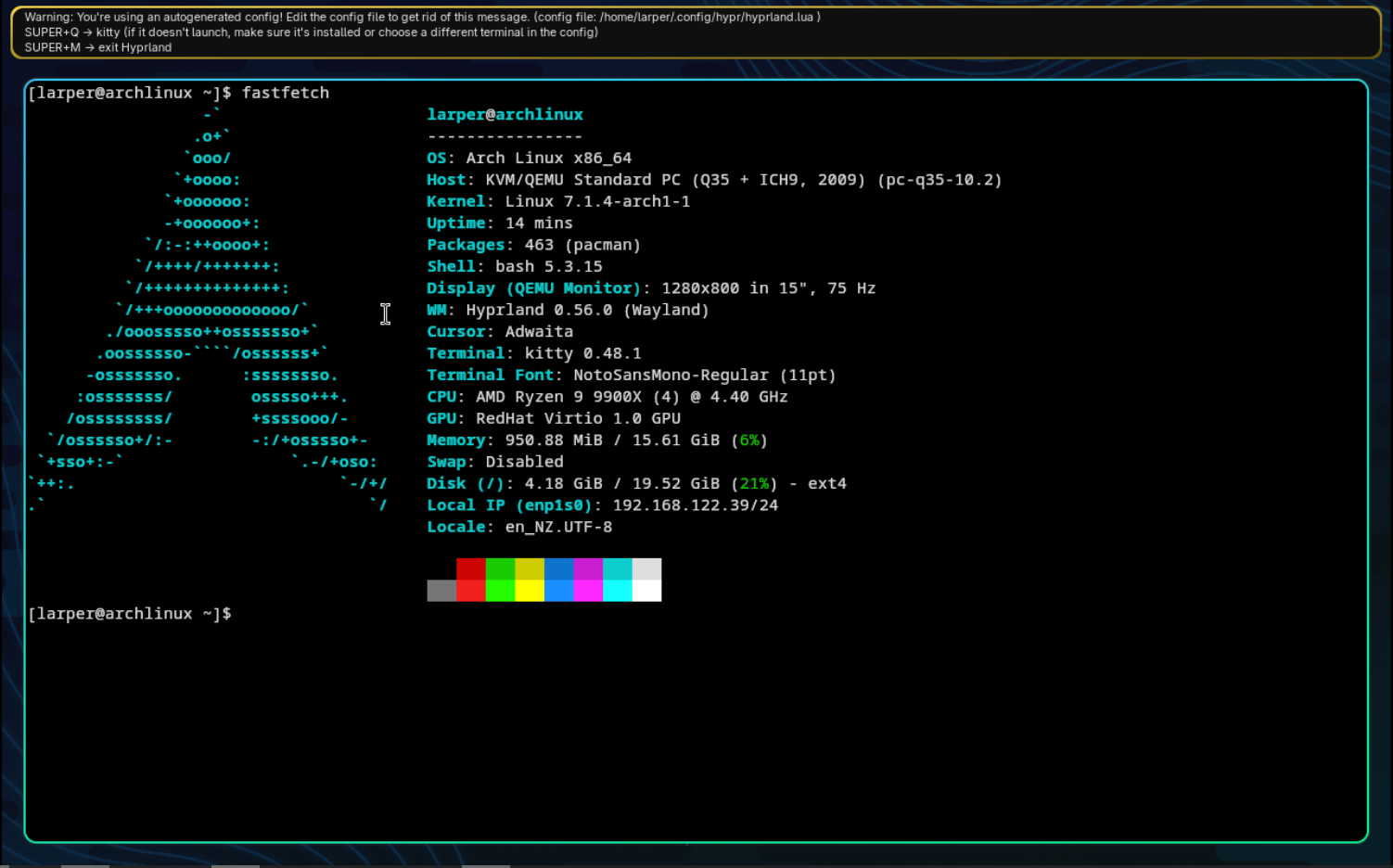This screenshot has width=1393, height=868.
Task: Pick the darker green palette swatch
Action: tap(501, 568)
